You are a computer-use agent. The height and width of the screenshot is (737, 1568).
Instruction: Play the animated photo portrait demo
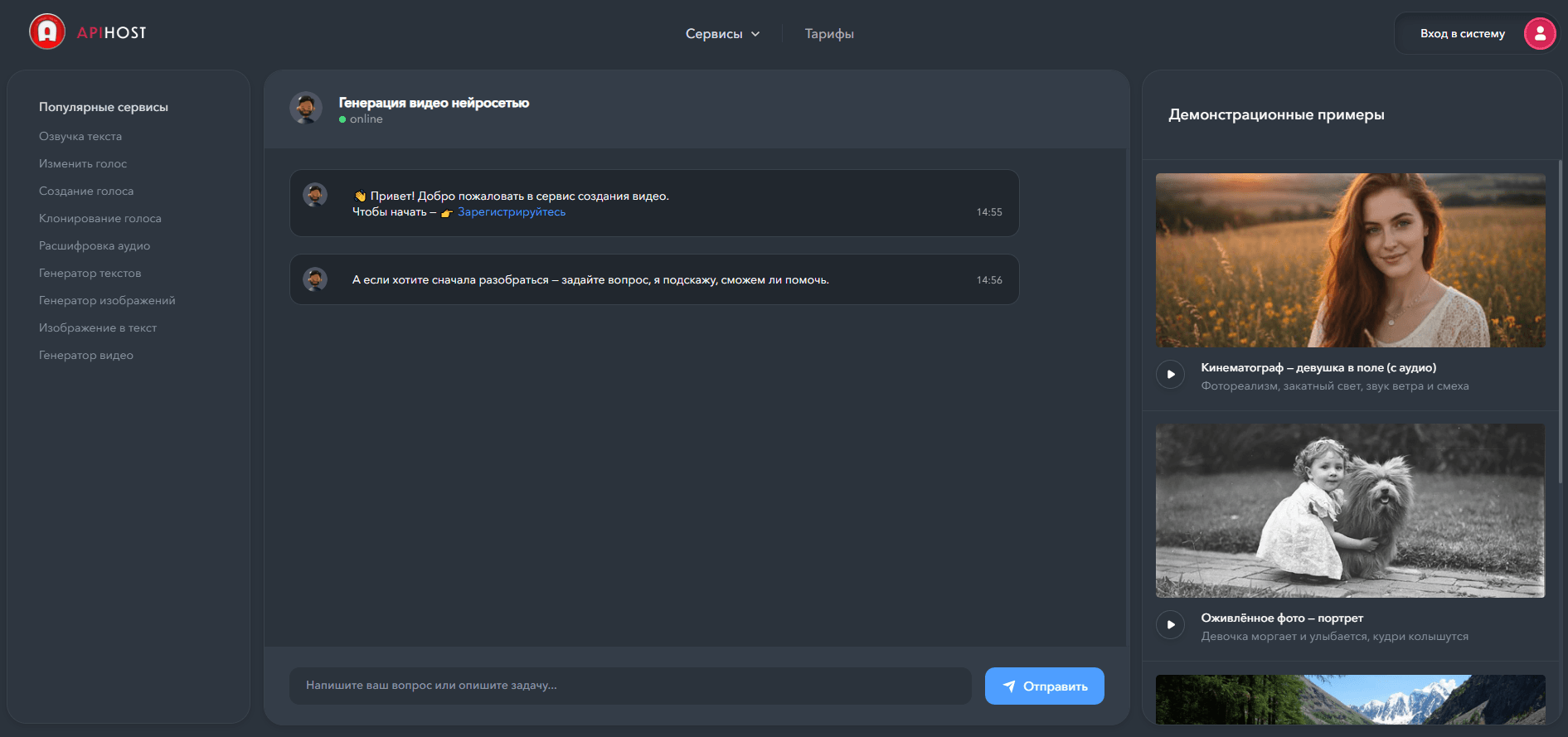1170,625
